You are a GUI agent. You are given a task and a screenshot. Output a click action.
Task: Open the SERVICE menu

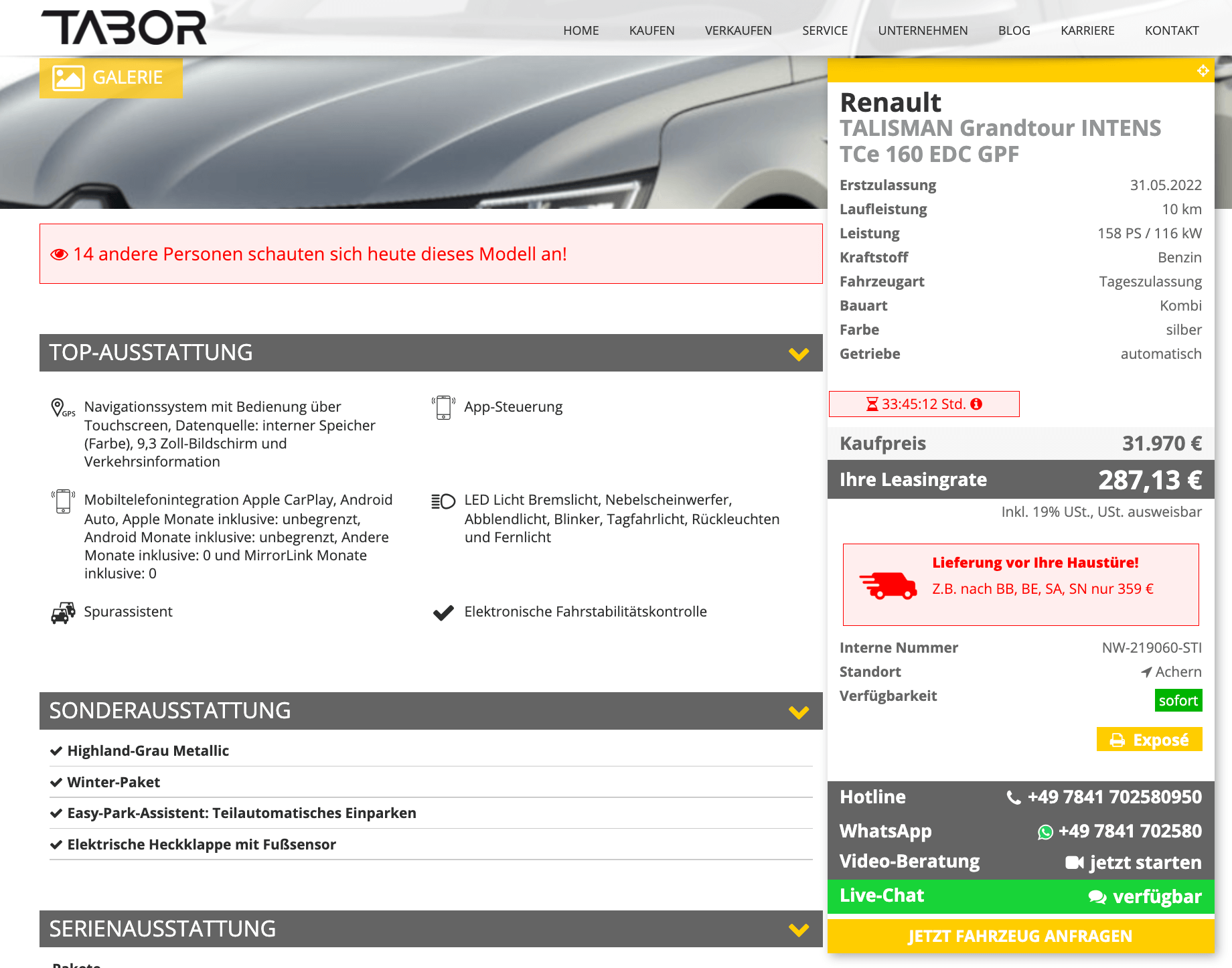[825, 31]
